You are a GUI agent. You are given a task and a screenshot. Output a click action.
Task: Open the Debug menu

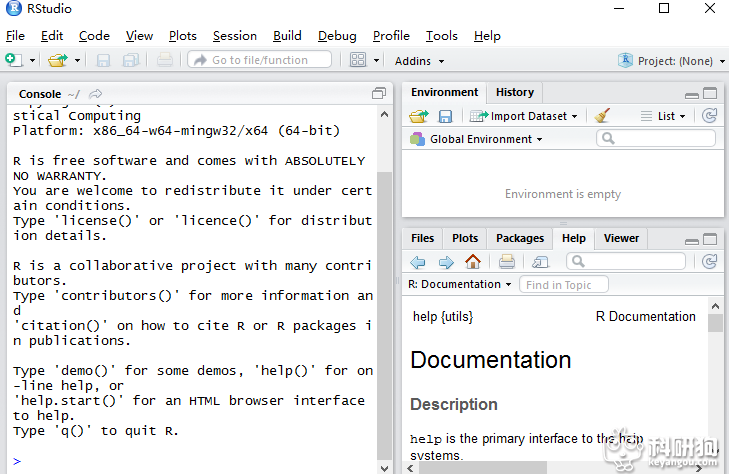pos(337,36)
